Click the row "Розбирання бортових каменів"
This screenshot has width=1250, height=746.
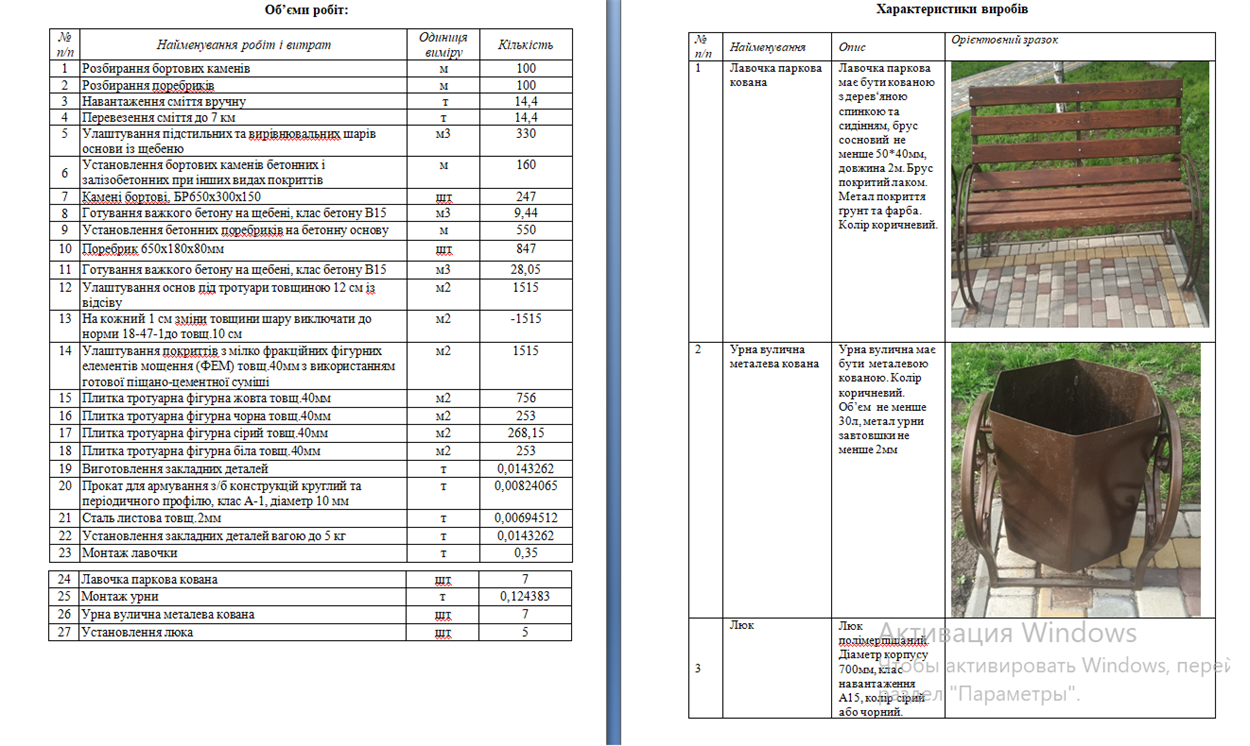point(310,69)
